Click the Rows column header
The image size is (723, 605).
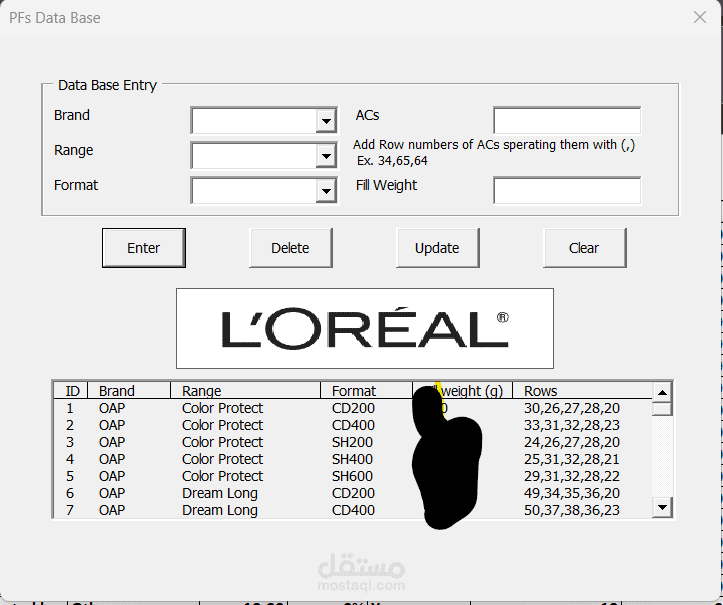pyautogui.click(x=583, y=391)
